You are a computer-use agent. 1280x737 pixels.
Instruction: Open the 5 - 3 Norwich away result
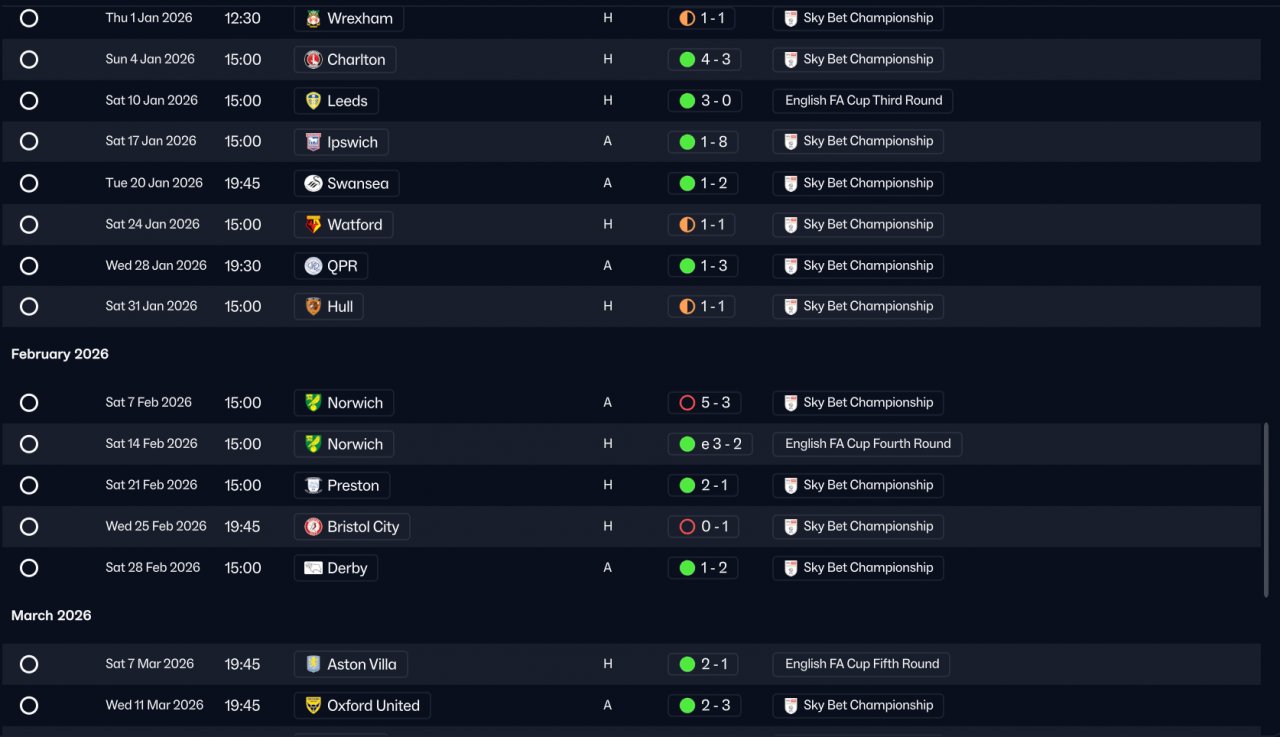point(704,403)
